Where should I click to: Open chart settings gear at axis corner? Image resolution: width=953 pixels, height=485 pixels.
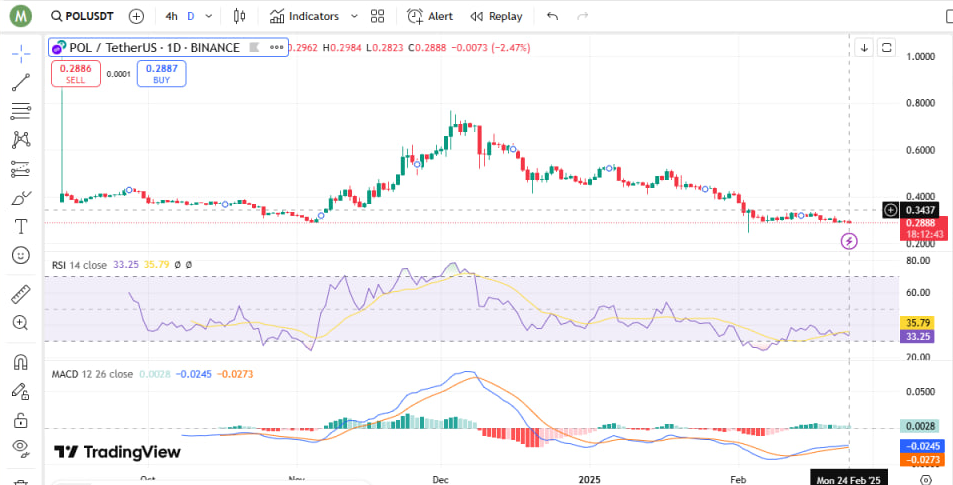coord(926,479)
